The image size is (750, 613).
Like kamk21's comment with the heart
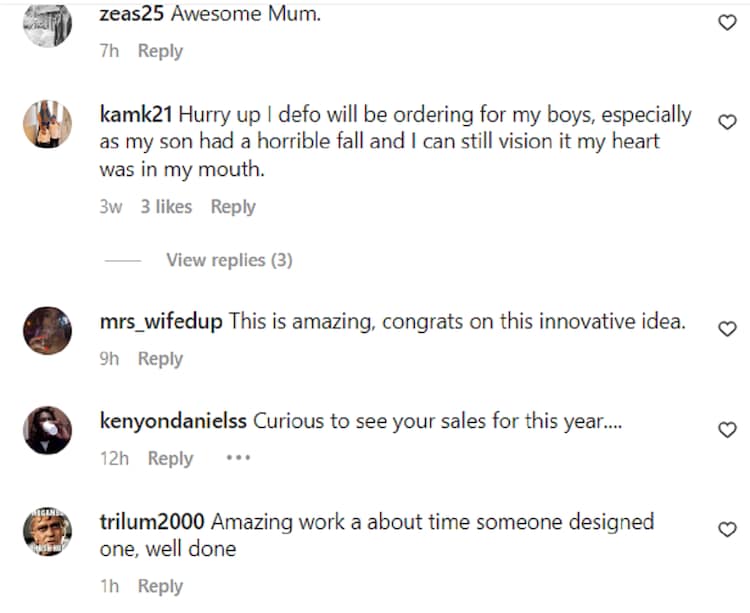[727, 121]
